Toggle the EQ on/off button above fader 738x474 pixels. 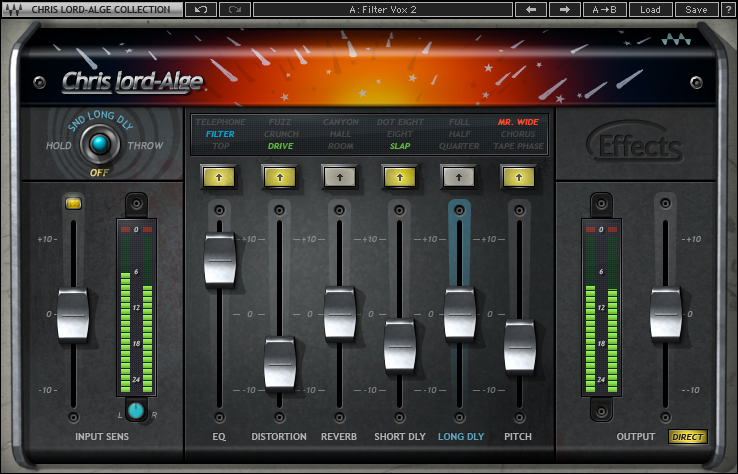point(219,177)
